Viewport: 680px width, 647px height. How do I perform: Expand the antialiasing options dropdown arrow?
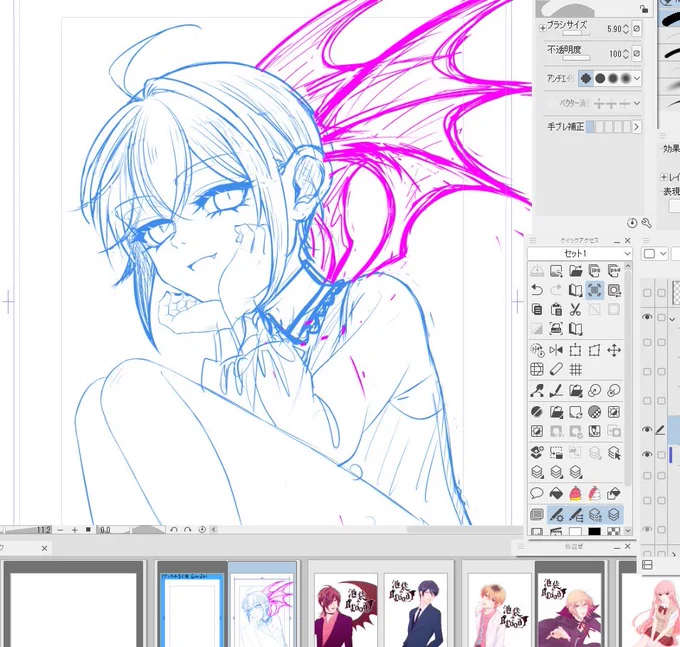click(637, 78)
